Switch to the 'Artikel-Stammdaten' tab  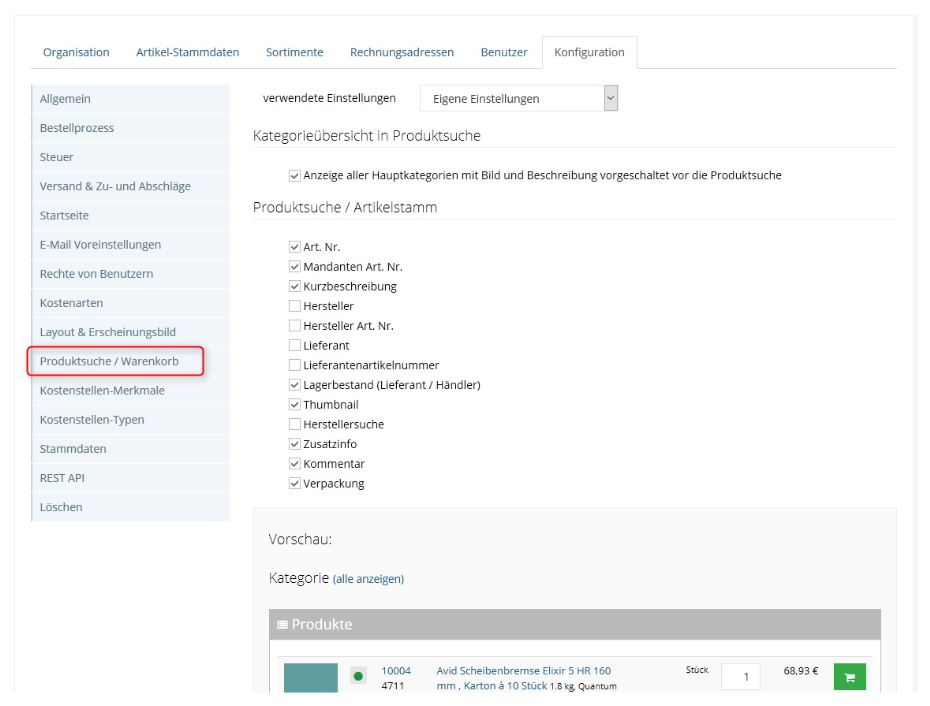187,52
